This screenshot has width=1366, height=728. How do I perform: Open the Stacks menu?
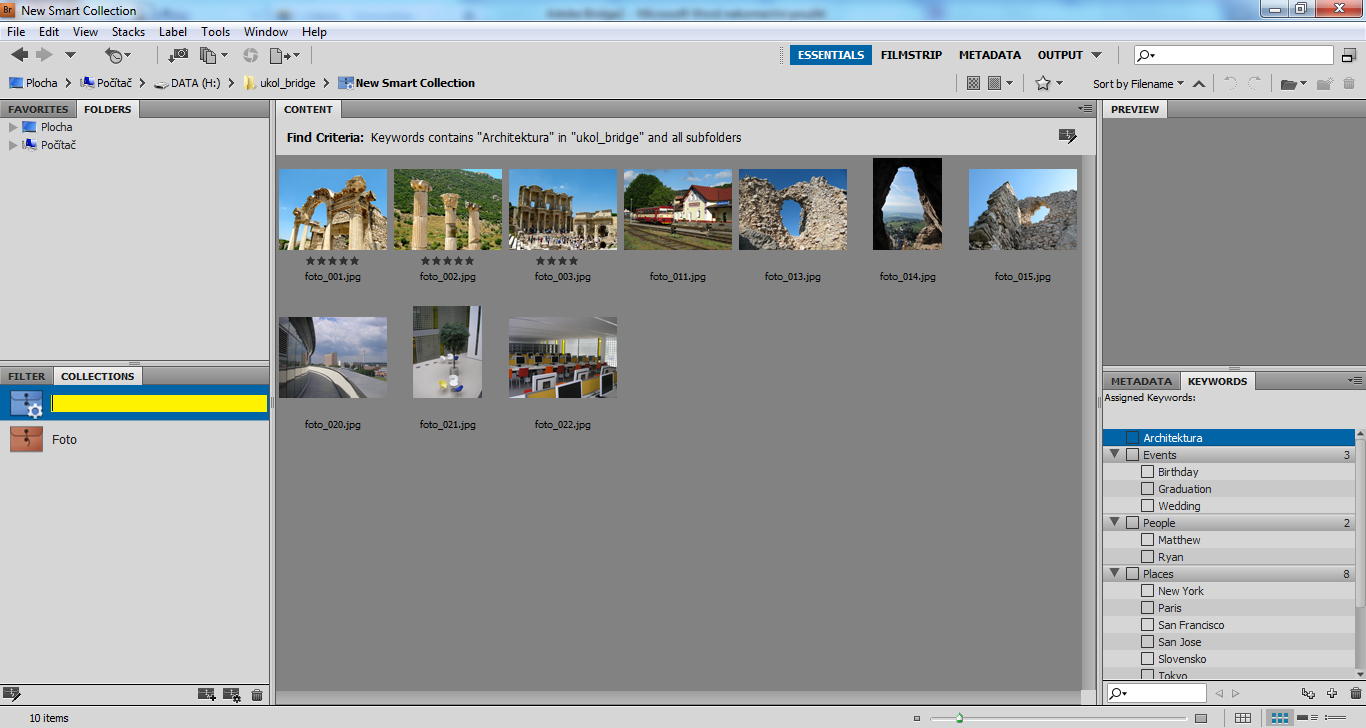(x=128, y=32)
